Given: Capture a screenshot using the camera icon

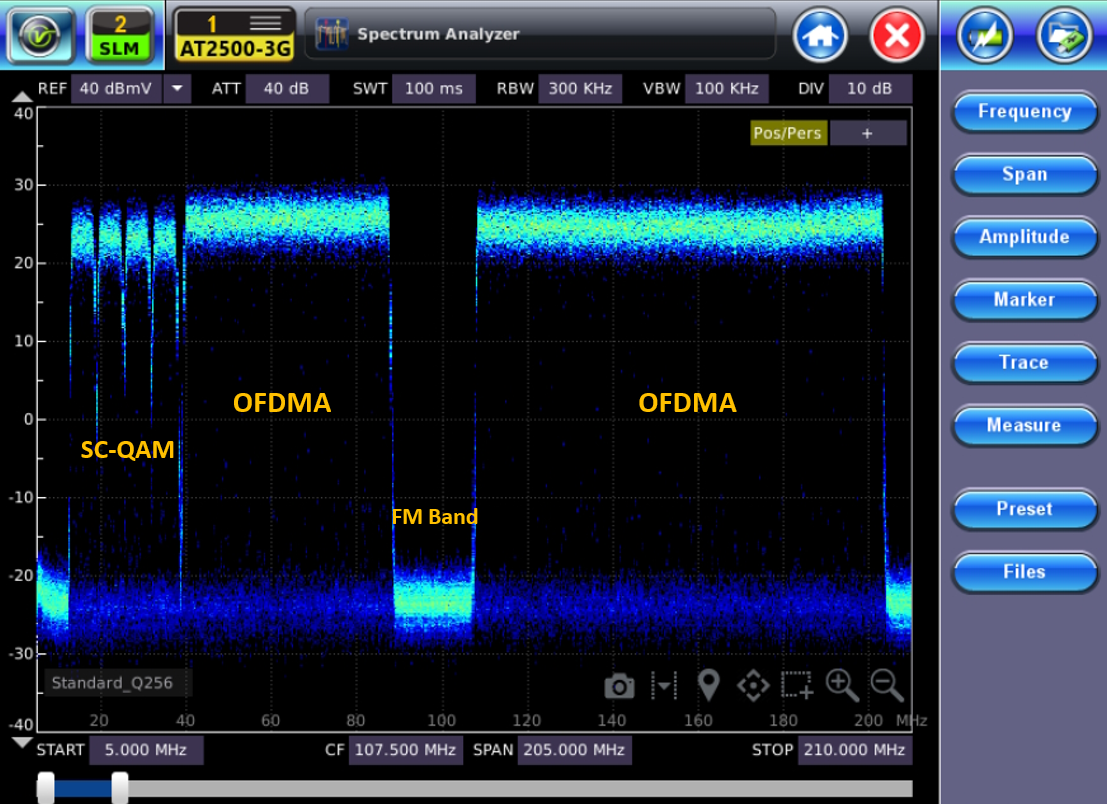Looking at the screenshot, I should tap(619, 687).
